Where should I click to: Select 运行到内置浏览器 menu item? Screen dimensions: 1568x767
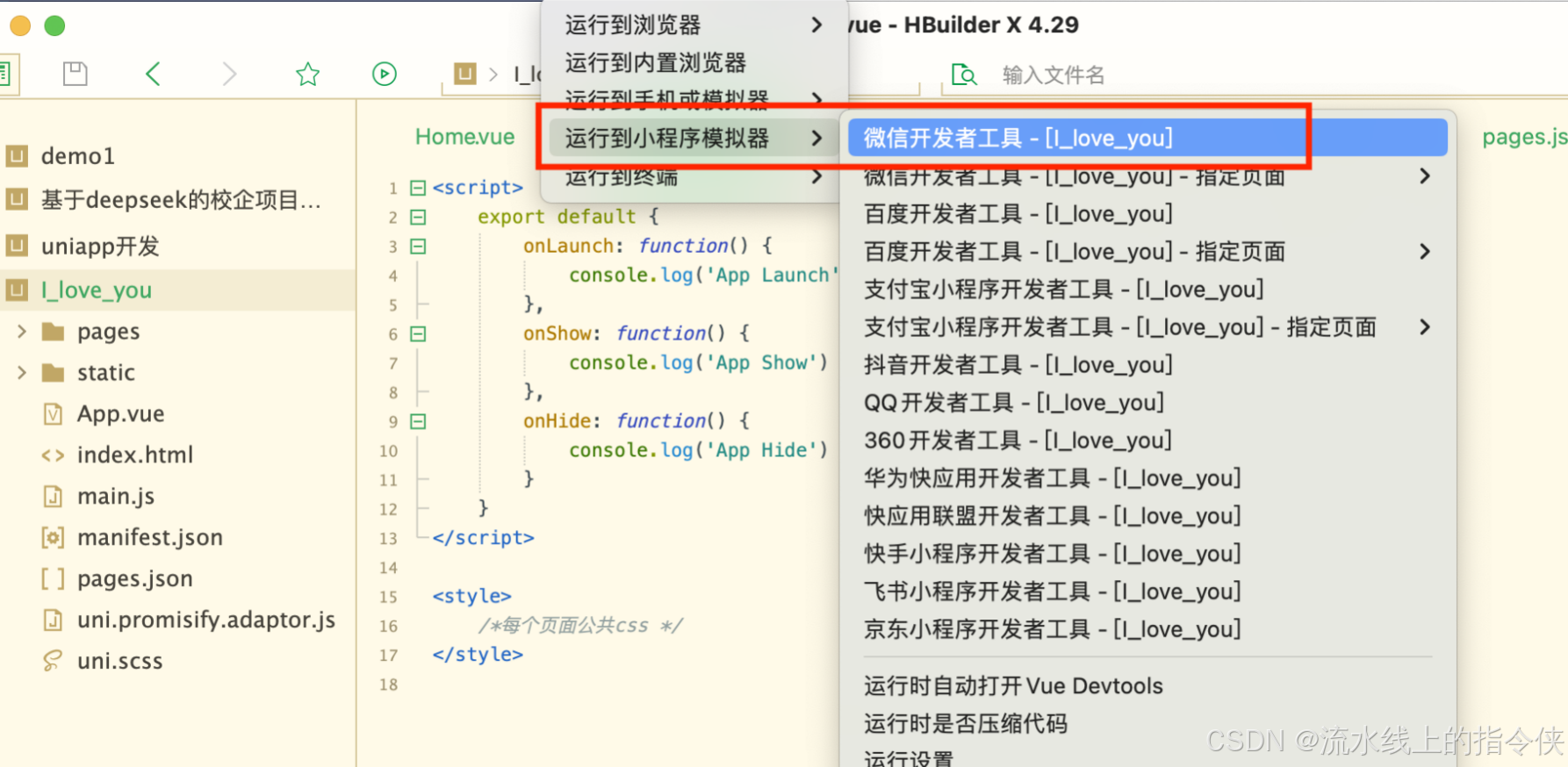click(694, 62)
